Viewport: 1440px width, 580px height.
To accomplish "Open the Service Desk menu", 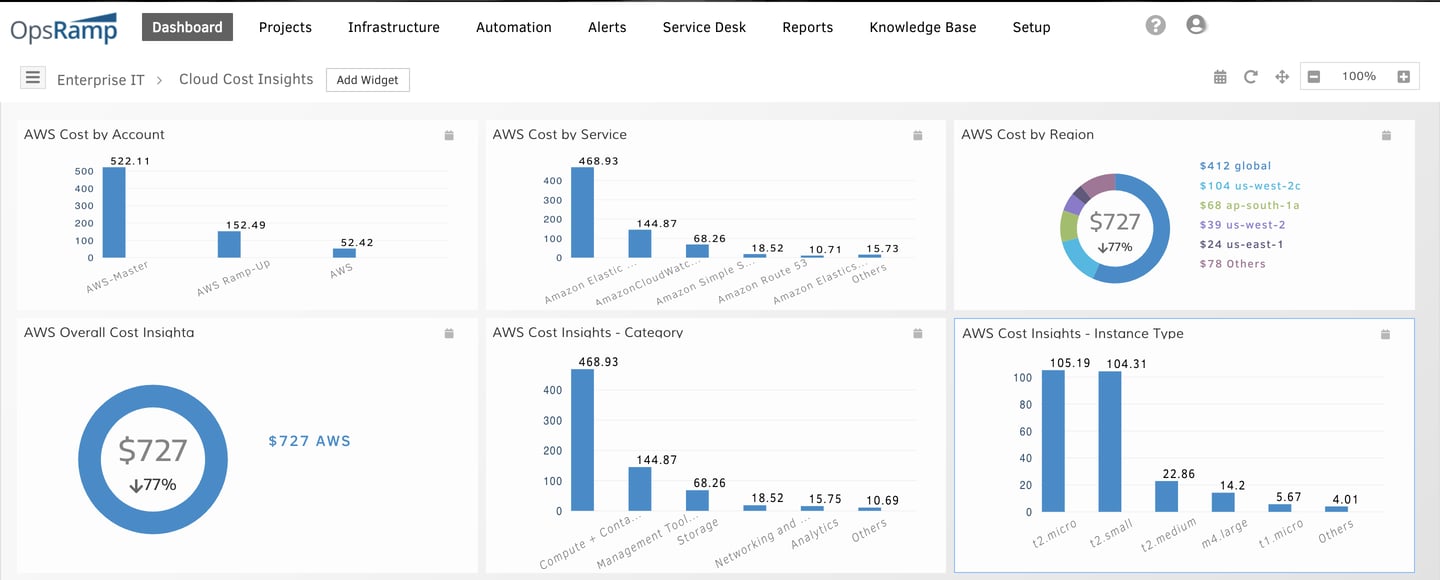I will 704,27.
